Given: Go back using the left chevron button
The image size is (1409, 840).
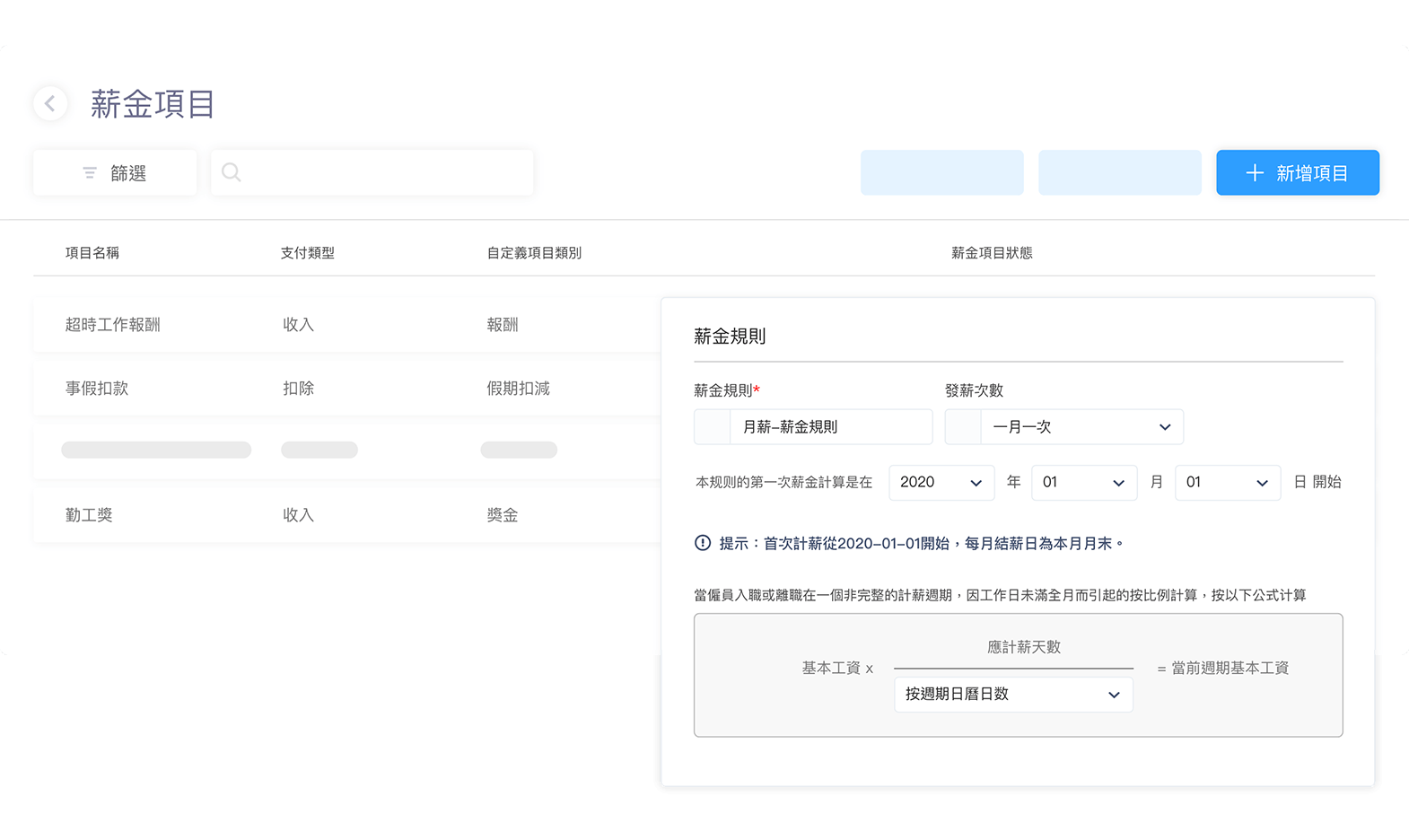Looking at the screenshot, I should tap(50, 103).
